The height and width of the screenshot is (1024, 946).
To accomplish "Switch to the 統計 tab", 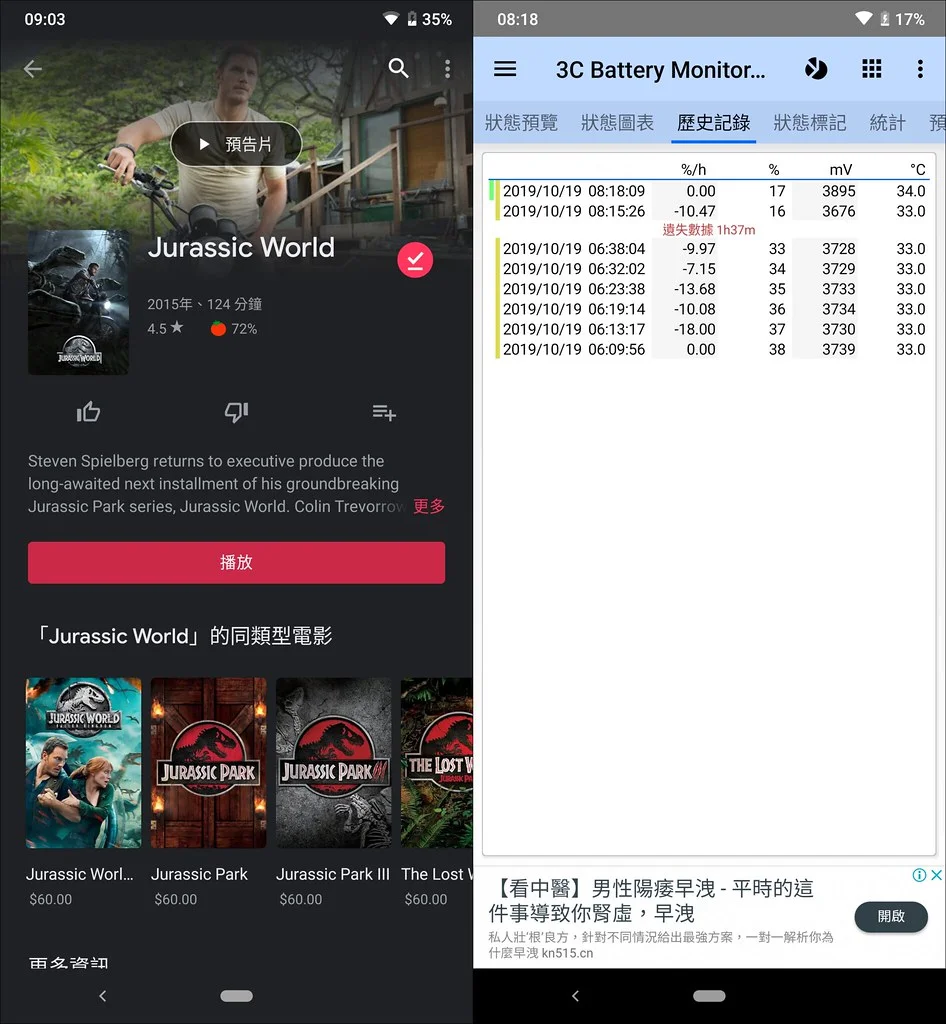I will (887, 123).
